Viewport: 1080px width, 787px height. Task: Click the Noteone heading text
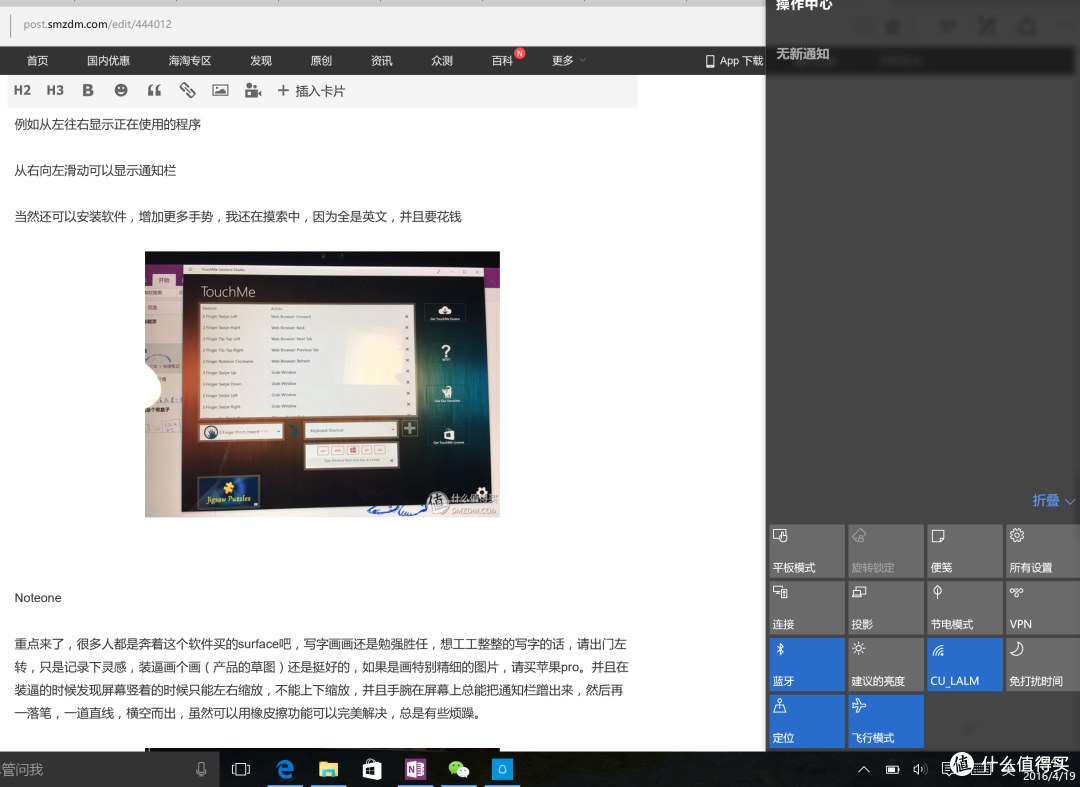[38, 598]
